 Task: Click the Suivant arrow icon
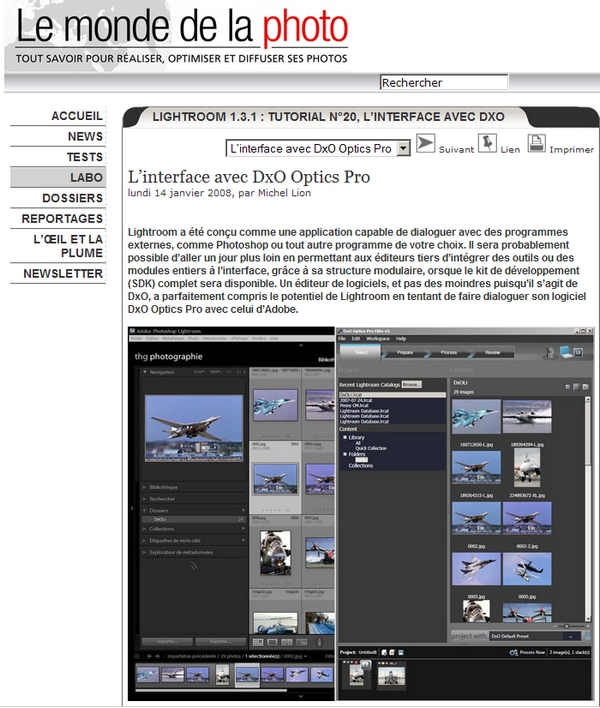425,143
